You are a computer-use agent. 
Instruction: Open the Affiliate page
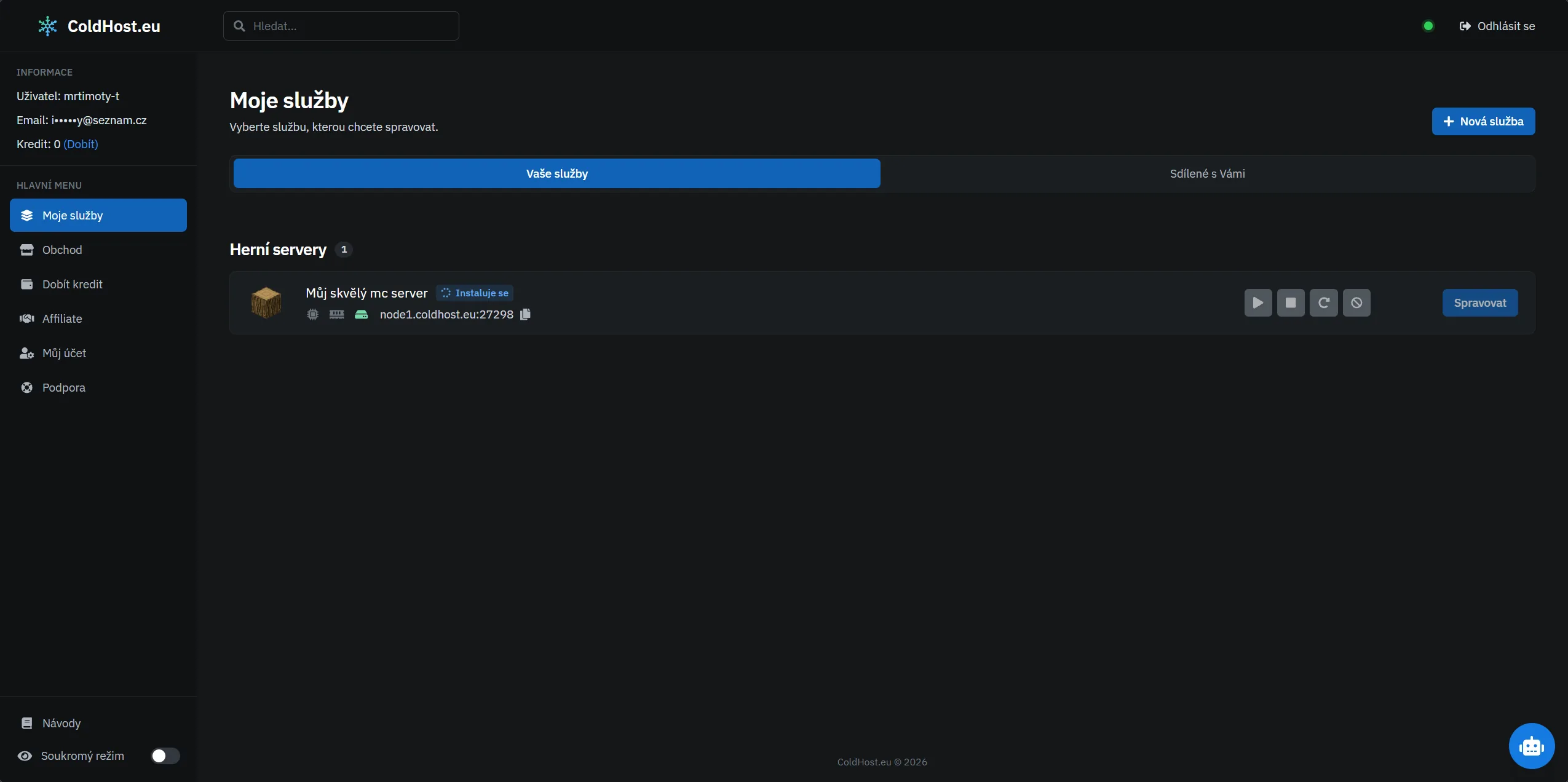click(98, 318)
